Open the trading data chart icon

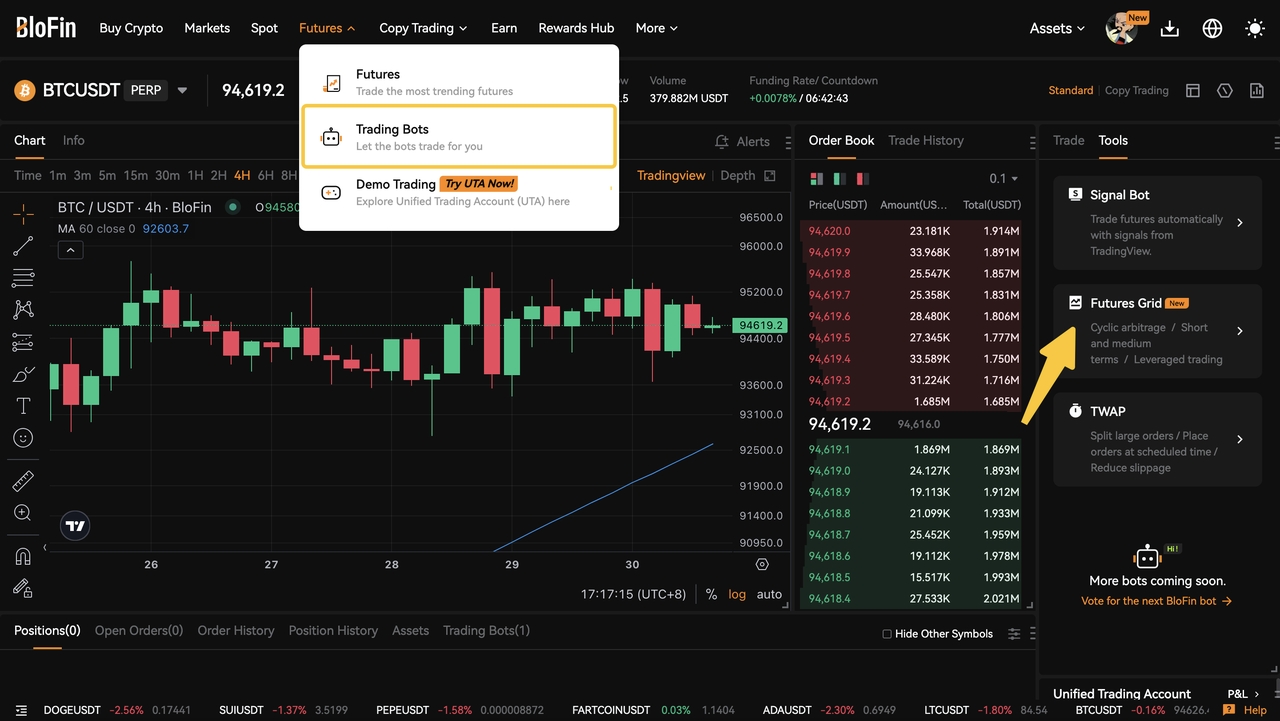1257,91
